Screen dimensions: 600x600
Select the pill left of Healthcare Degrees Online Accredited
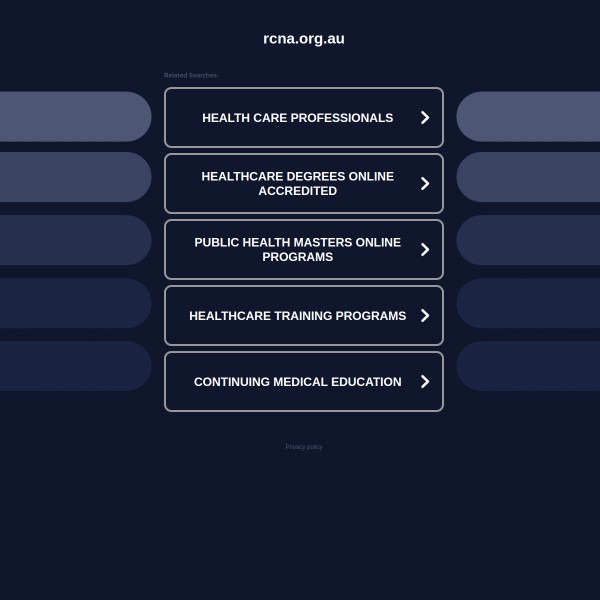(75, 177)
